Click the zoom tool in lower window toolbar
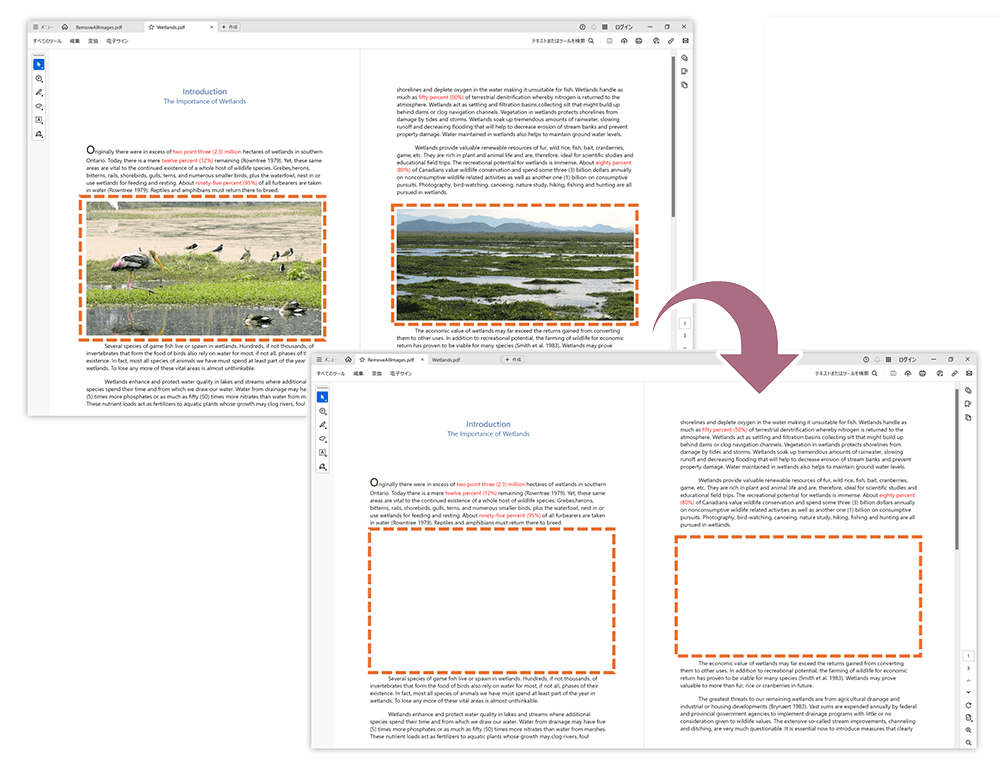 323,411
